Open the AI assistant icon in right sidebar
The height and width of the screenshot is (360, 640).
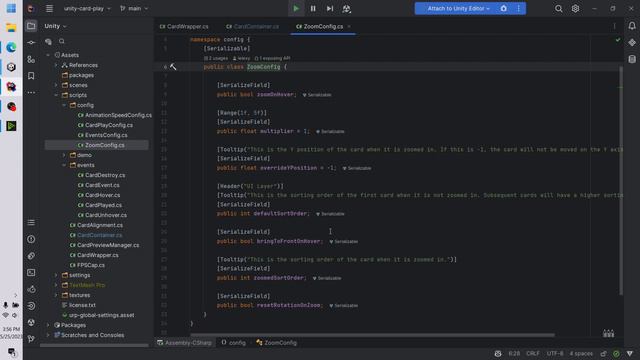[x=632, y=42]
